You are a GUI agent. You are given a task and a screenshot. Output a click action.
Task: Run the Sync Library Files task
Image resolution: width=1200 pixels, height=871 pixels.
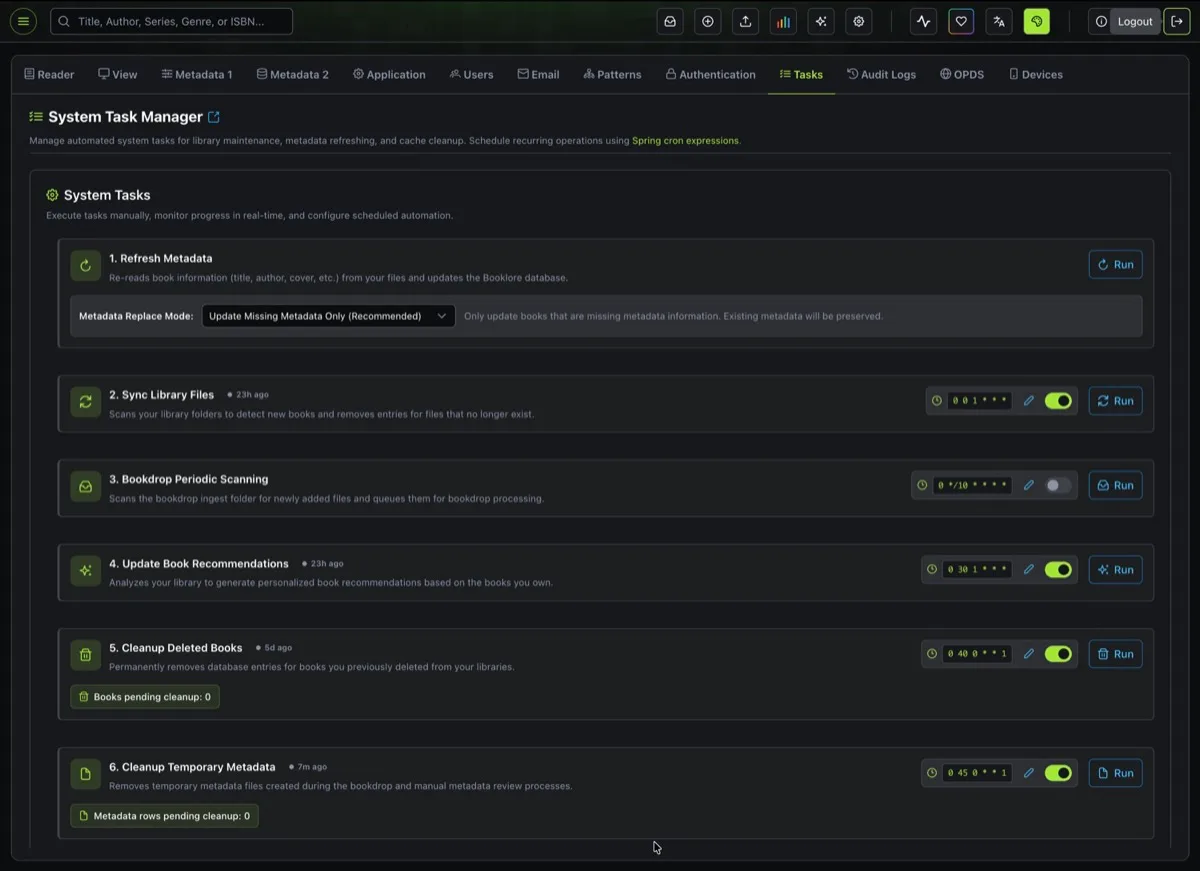(x=1115, y=401)
